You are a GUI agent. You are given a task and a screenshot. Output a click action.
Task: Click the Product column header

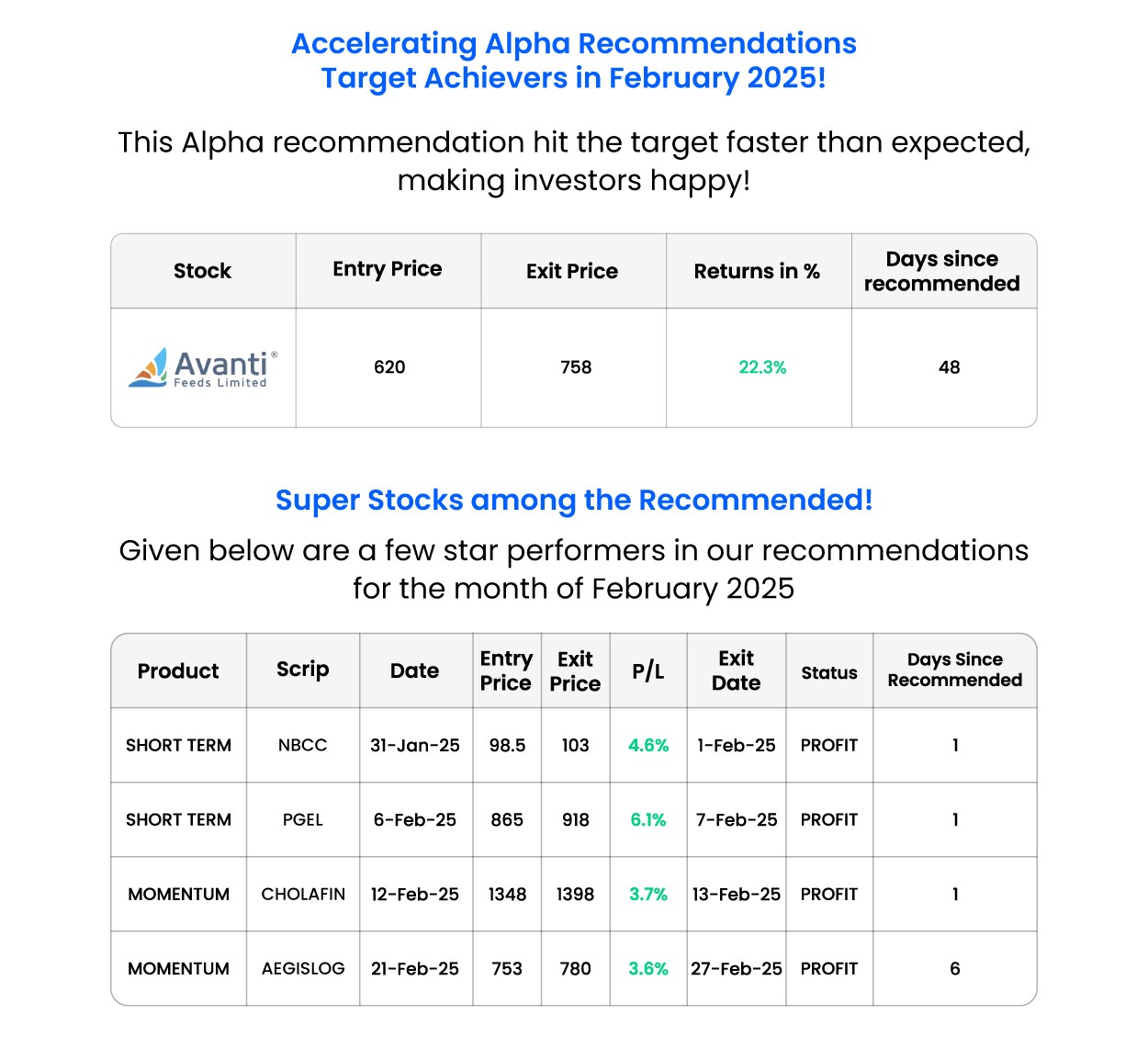[x=178, y=671]
